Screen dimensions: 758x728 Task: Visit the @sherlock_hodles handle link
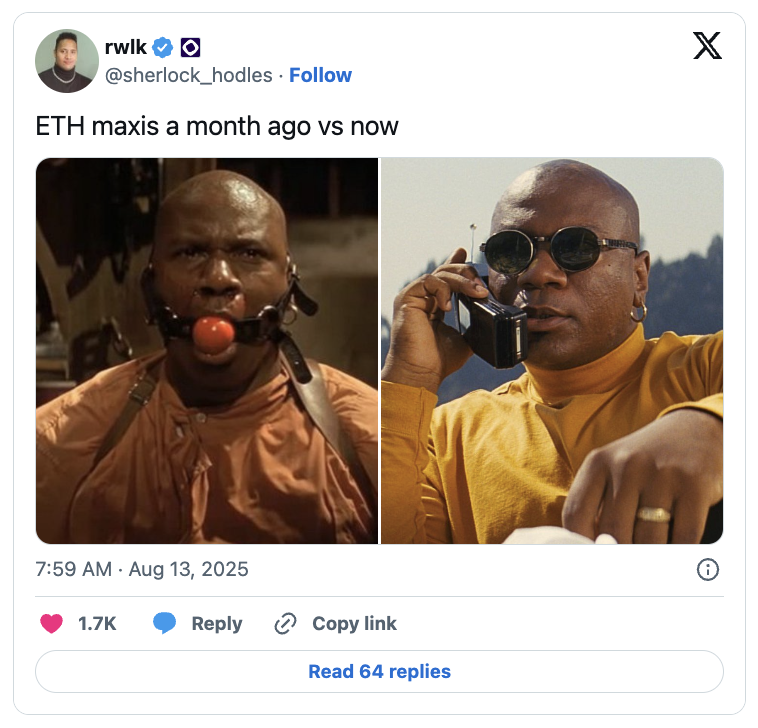click(189, 75)
